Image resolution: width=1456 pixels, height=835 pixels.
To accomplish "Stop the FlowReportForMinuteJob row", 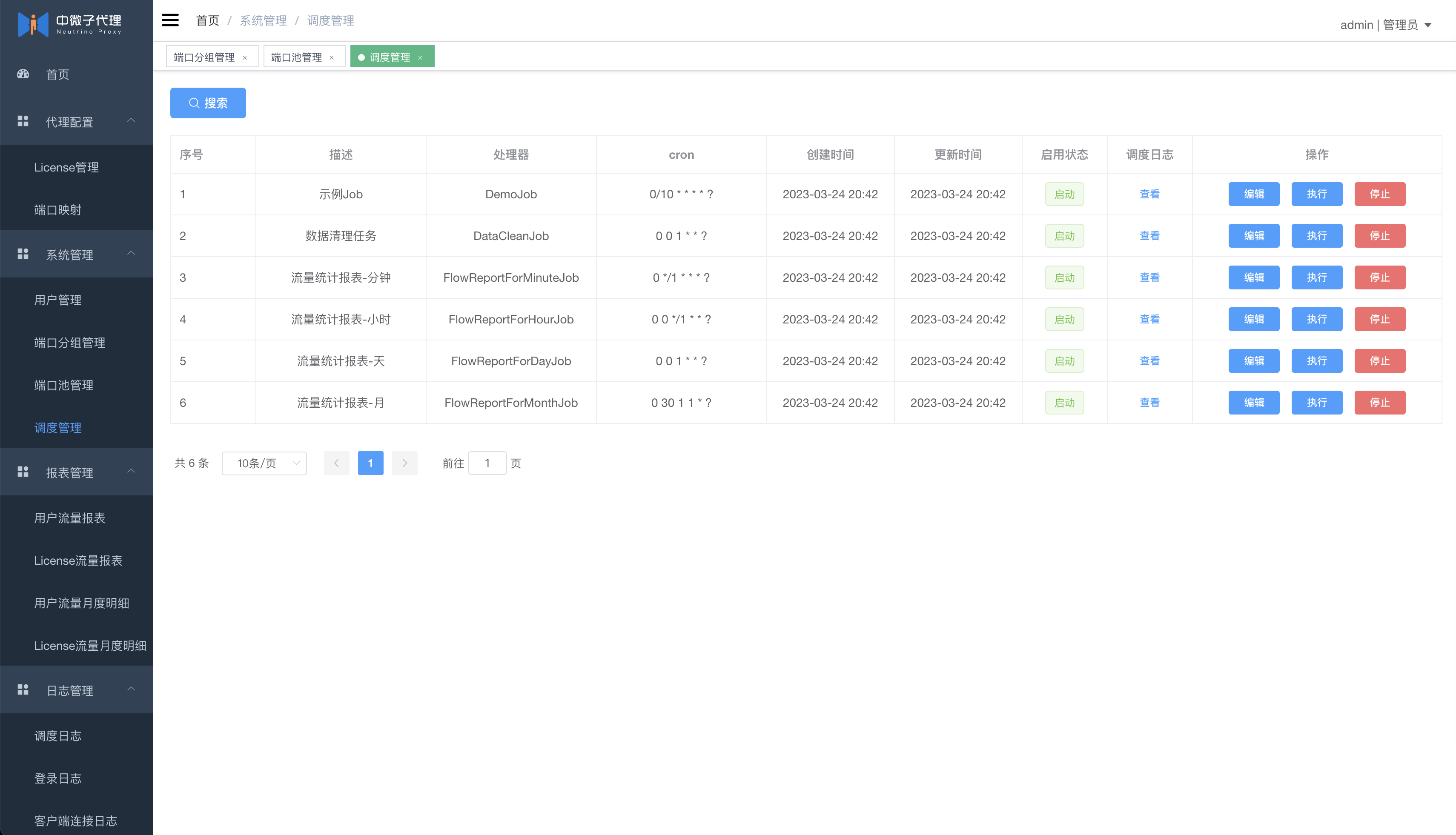I will point(1380,277).
